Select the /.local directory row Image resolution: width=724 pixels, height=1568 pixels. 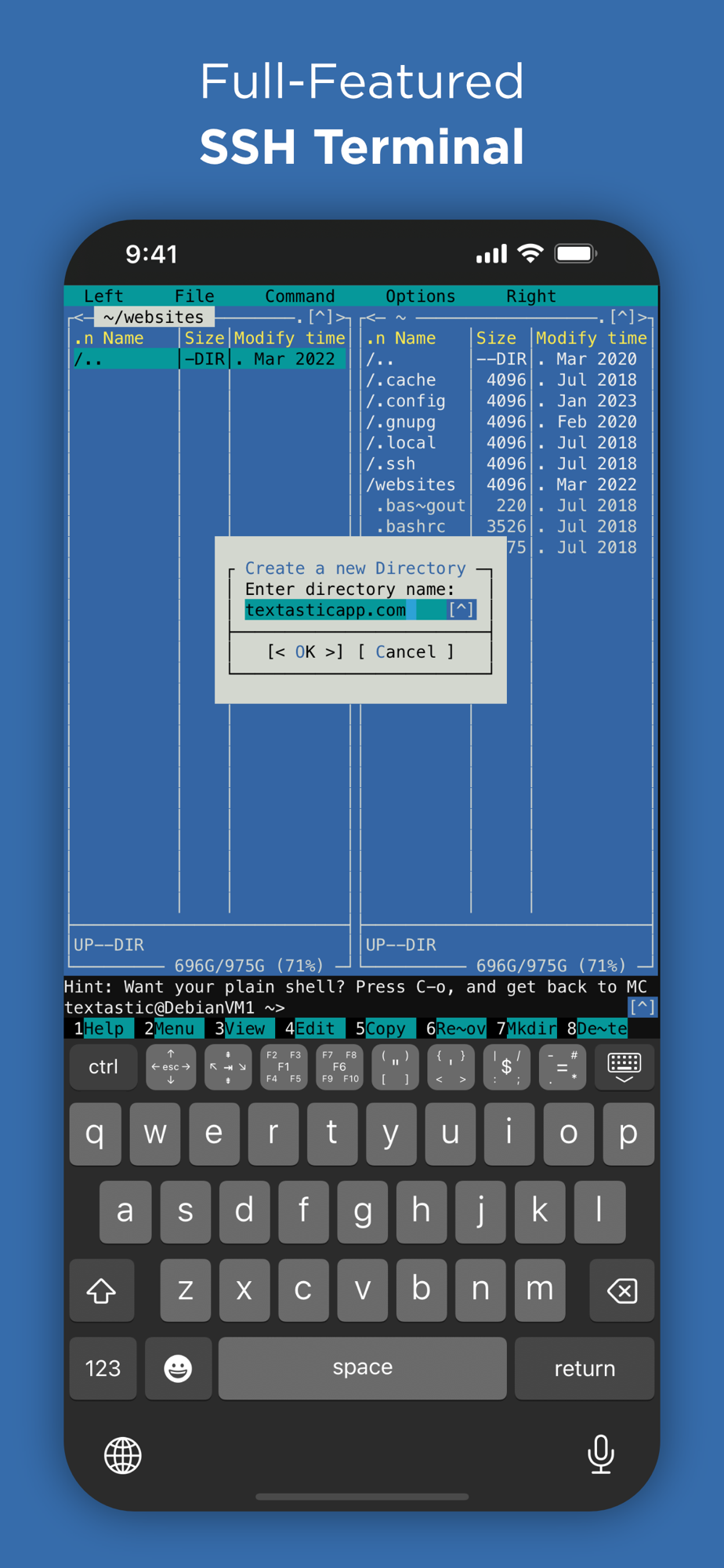pyautogui.click(x=506, y=442)
